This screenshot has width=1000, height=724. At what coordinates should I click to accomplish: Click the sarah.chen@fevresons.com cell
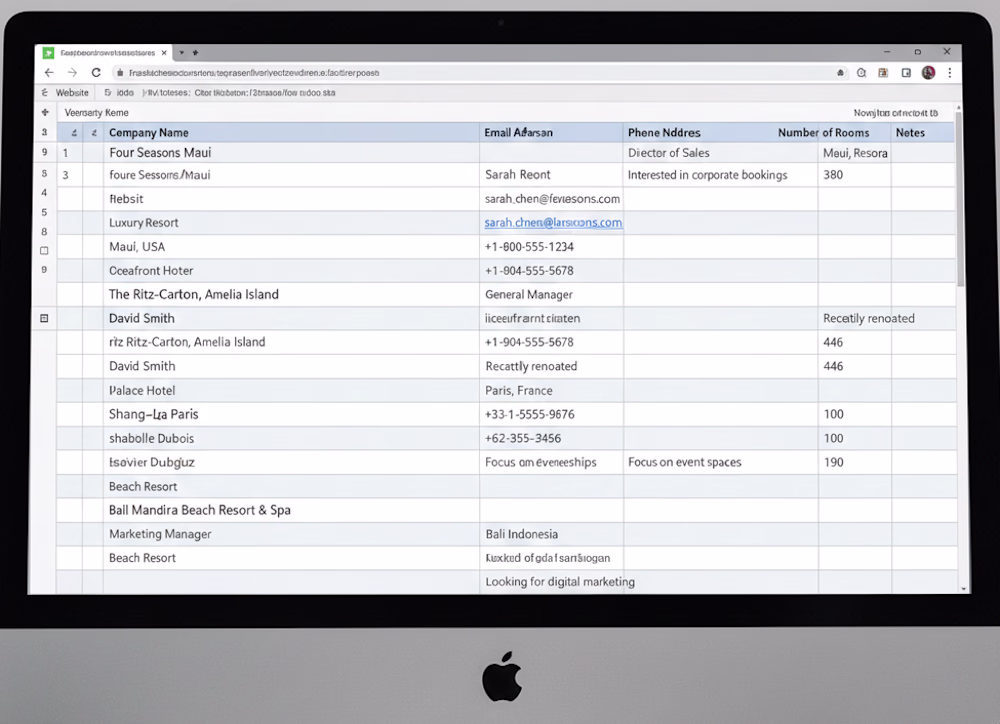click(551, 199)
